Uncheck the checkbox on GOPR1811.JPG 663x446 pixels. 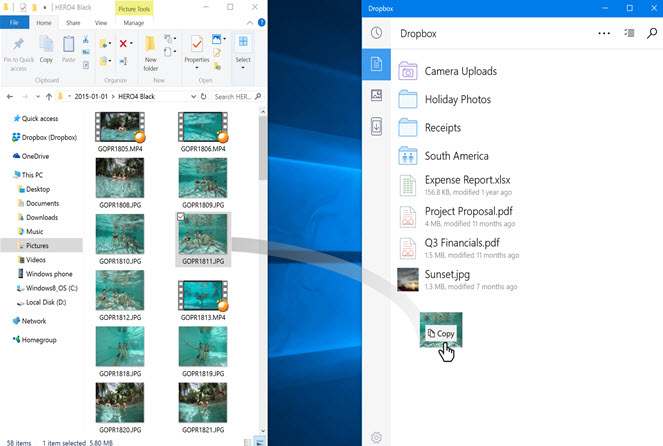click(x=181, y=217)
